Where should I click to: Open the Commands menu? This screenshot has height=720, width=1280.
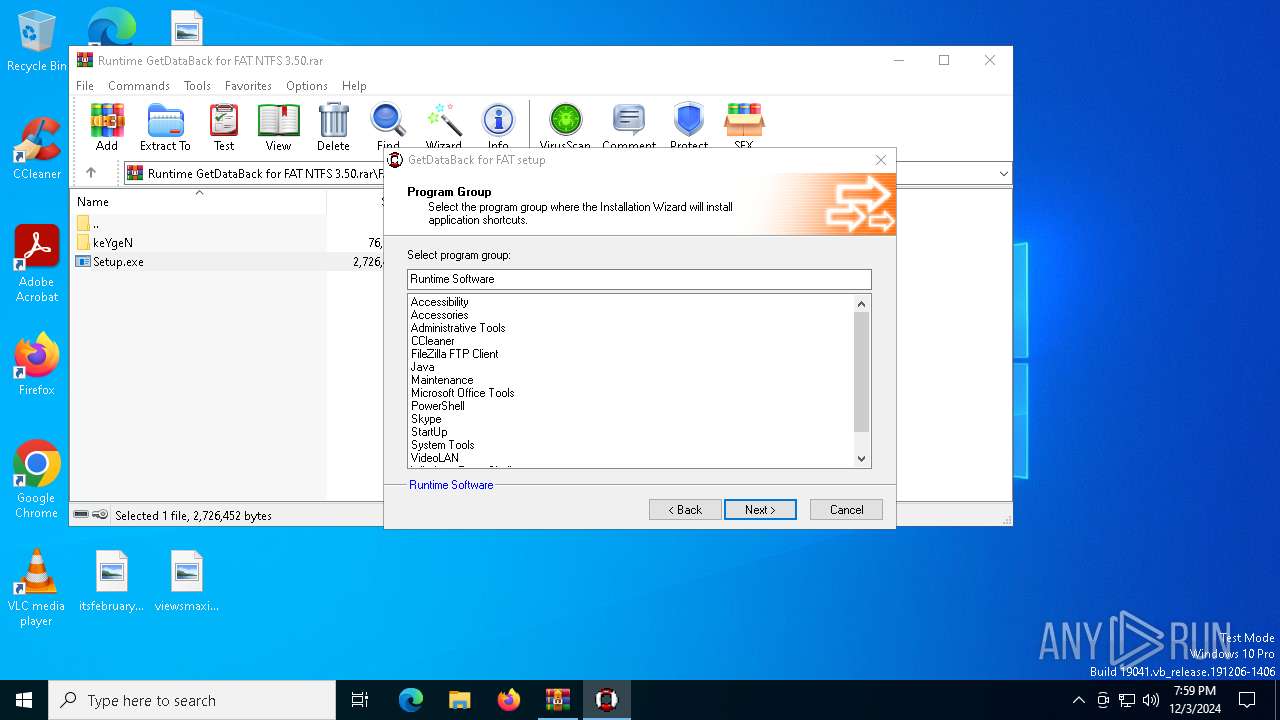(x=139, y=86)
